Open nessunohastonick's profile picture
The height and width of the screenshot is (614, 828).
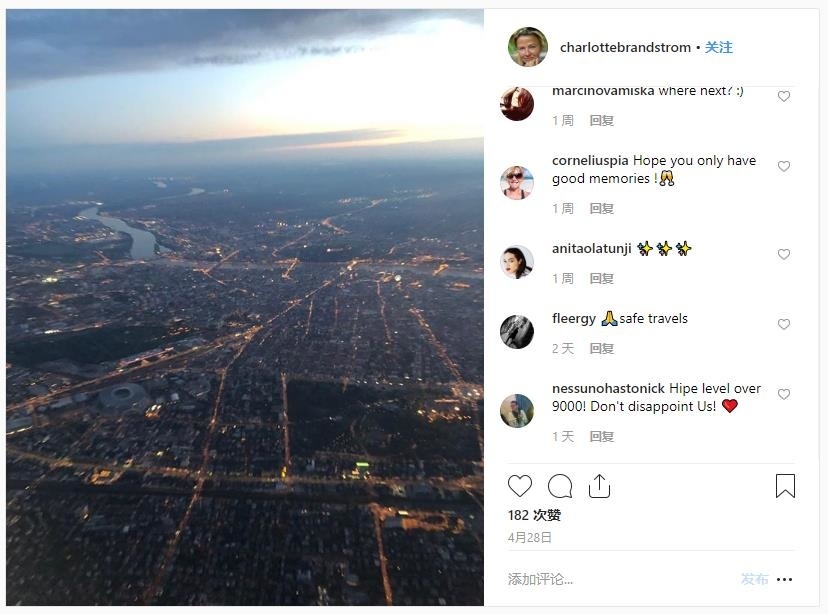click(x=517, y=411)
